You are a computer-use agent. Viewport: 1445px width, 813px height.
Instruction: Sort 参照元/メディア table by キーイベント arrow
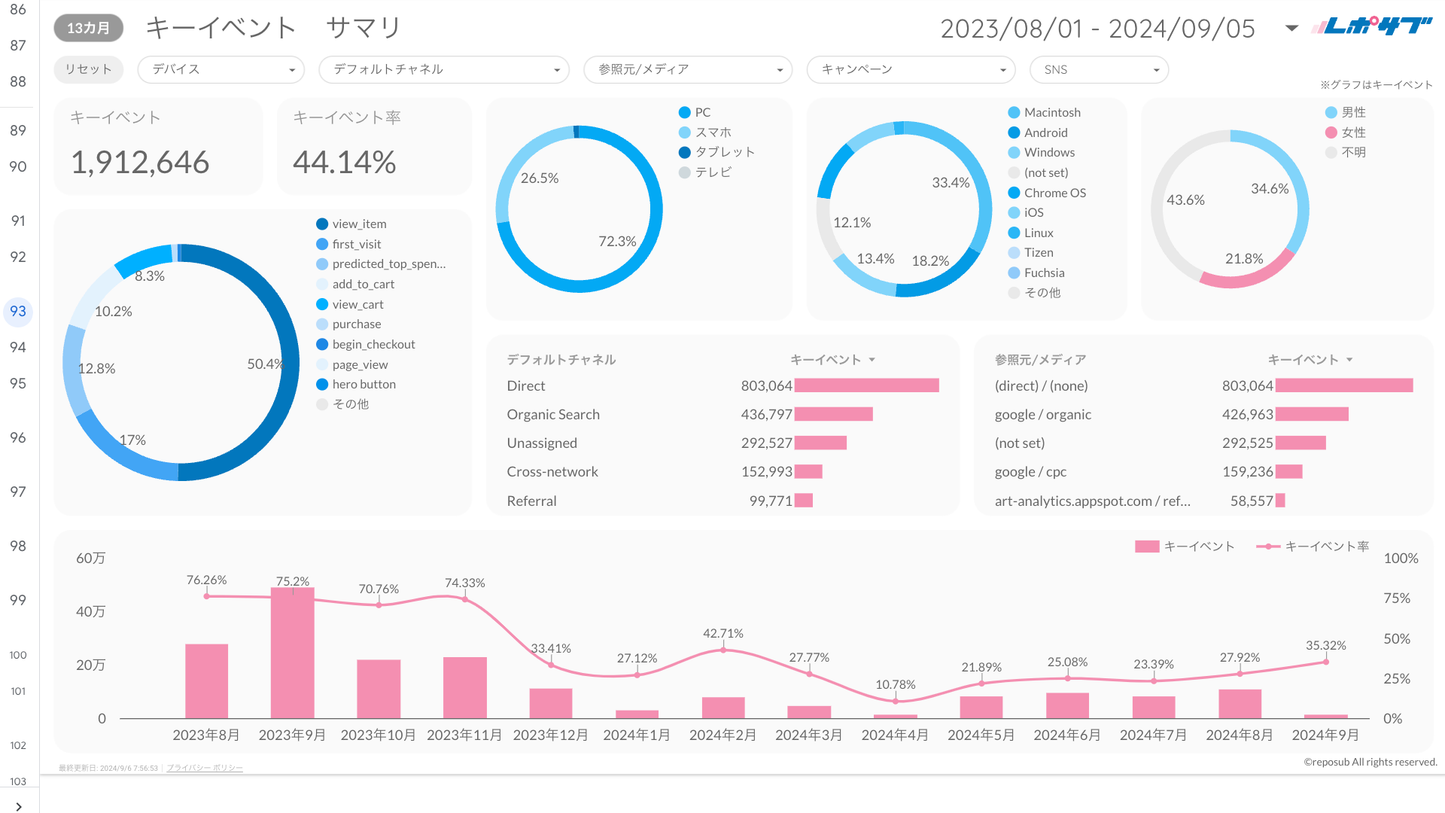coord(1350,360)
